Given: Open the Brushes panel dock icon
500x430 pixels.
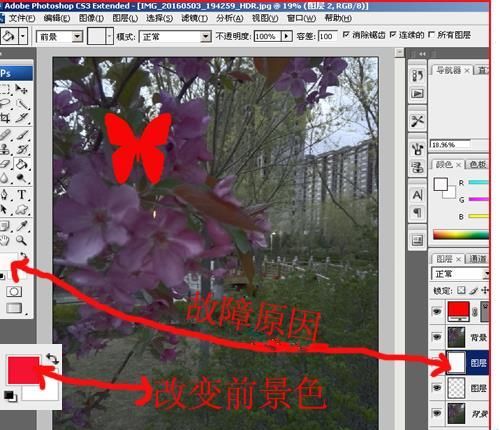Looking at the screenshot, I should (417, 149).
